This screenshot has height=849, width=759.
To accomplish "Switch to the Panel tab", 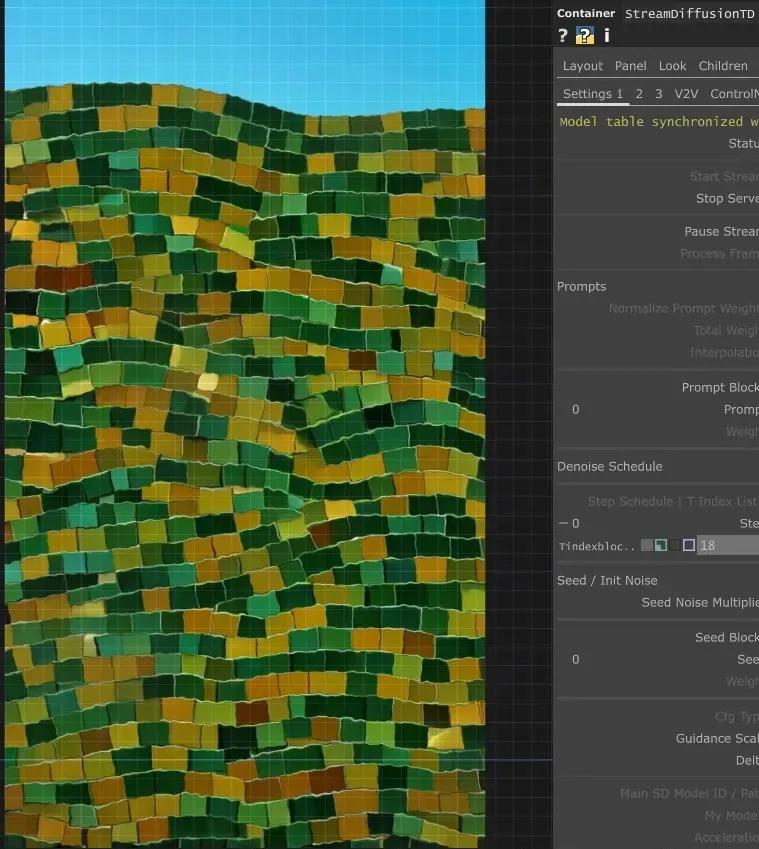I will click(x=630, y=66).
